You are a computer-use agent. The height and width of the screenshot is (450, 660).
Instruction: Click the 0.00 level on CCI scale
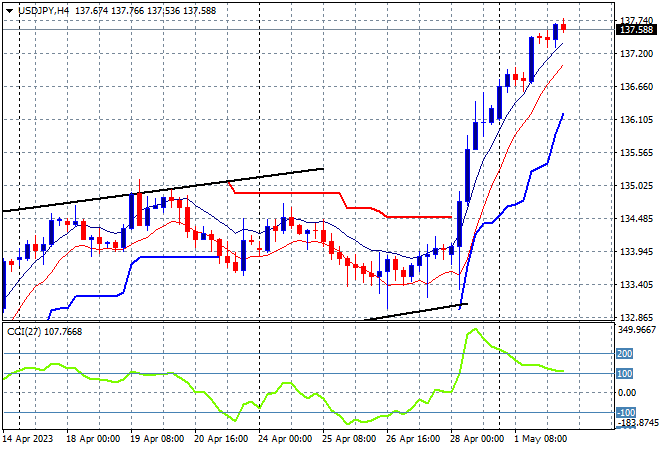click(627, 393)
